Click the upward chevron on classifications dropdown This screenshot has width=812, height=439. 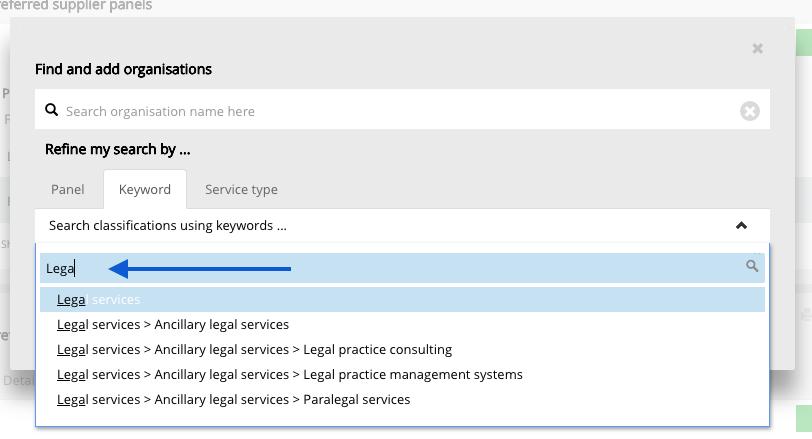pyautogui.click(x=741, y=226)
